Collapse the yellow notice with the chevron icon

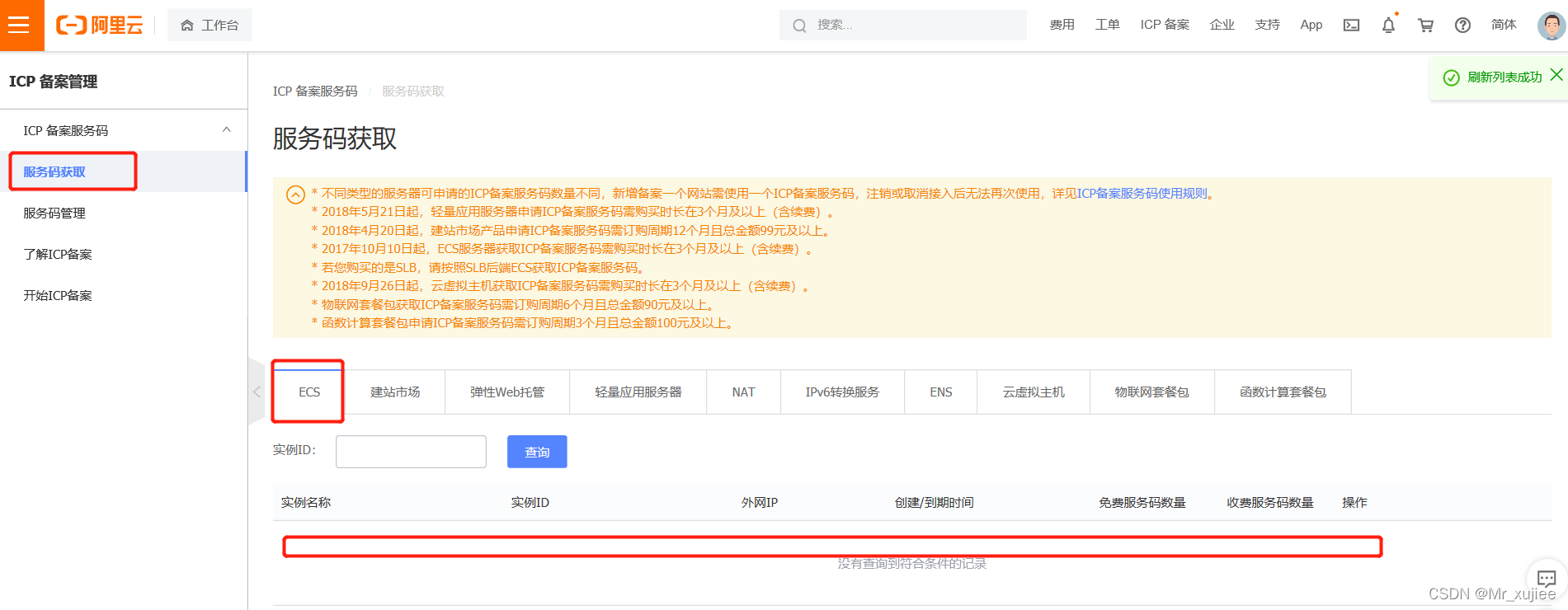tap(295, 195)
